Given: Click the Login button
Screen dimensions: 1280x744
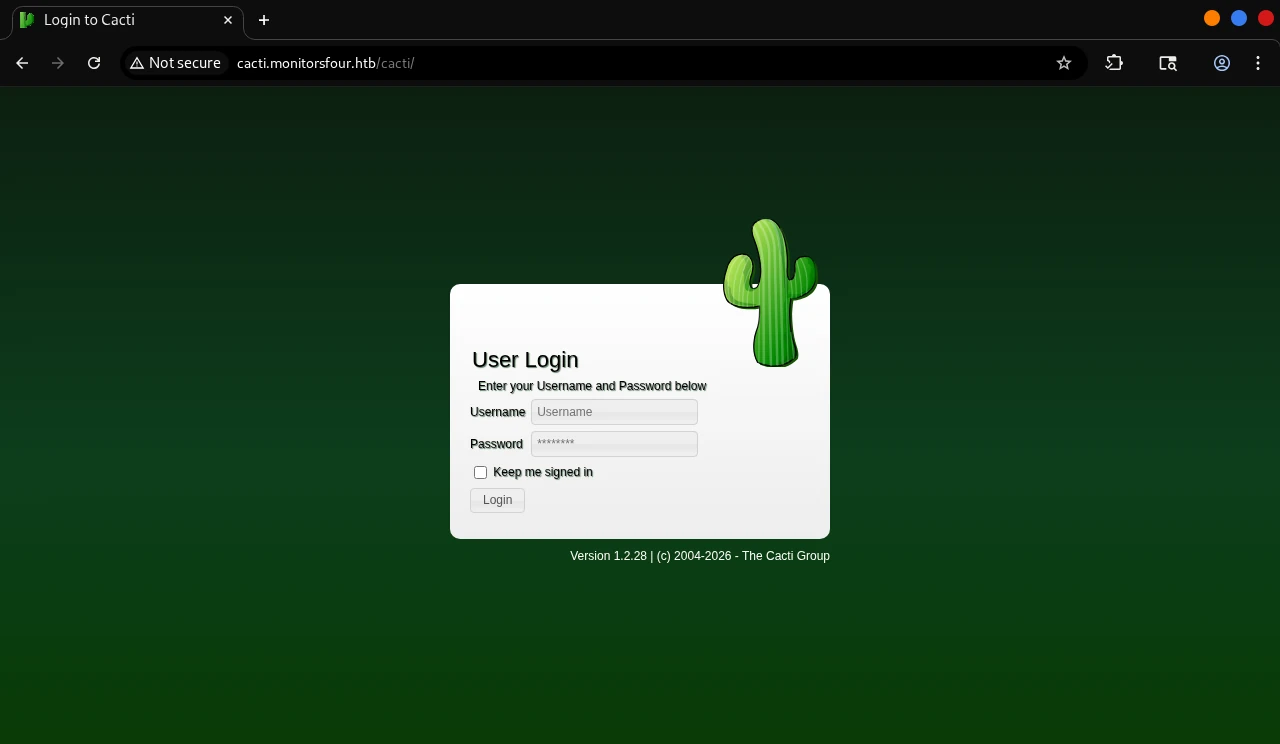Looking at the screenshot, I should click(497, 500).
